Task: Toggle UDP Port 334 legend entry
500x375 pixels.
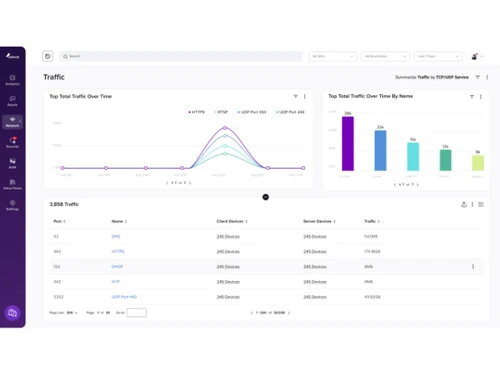Action: (252, 112)
